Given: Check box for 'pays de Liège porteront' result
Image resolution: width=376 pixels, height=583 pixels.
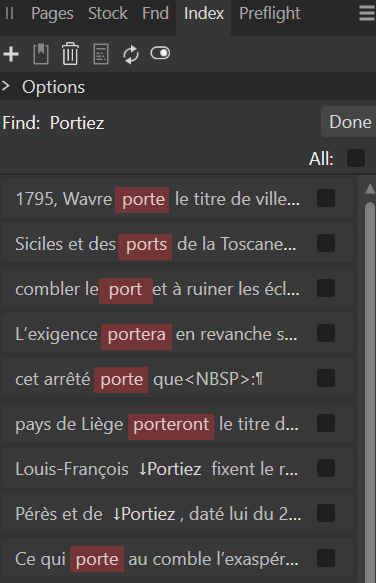Looking at the screenshot, I should click(x=326, y=423).
